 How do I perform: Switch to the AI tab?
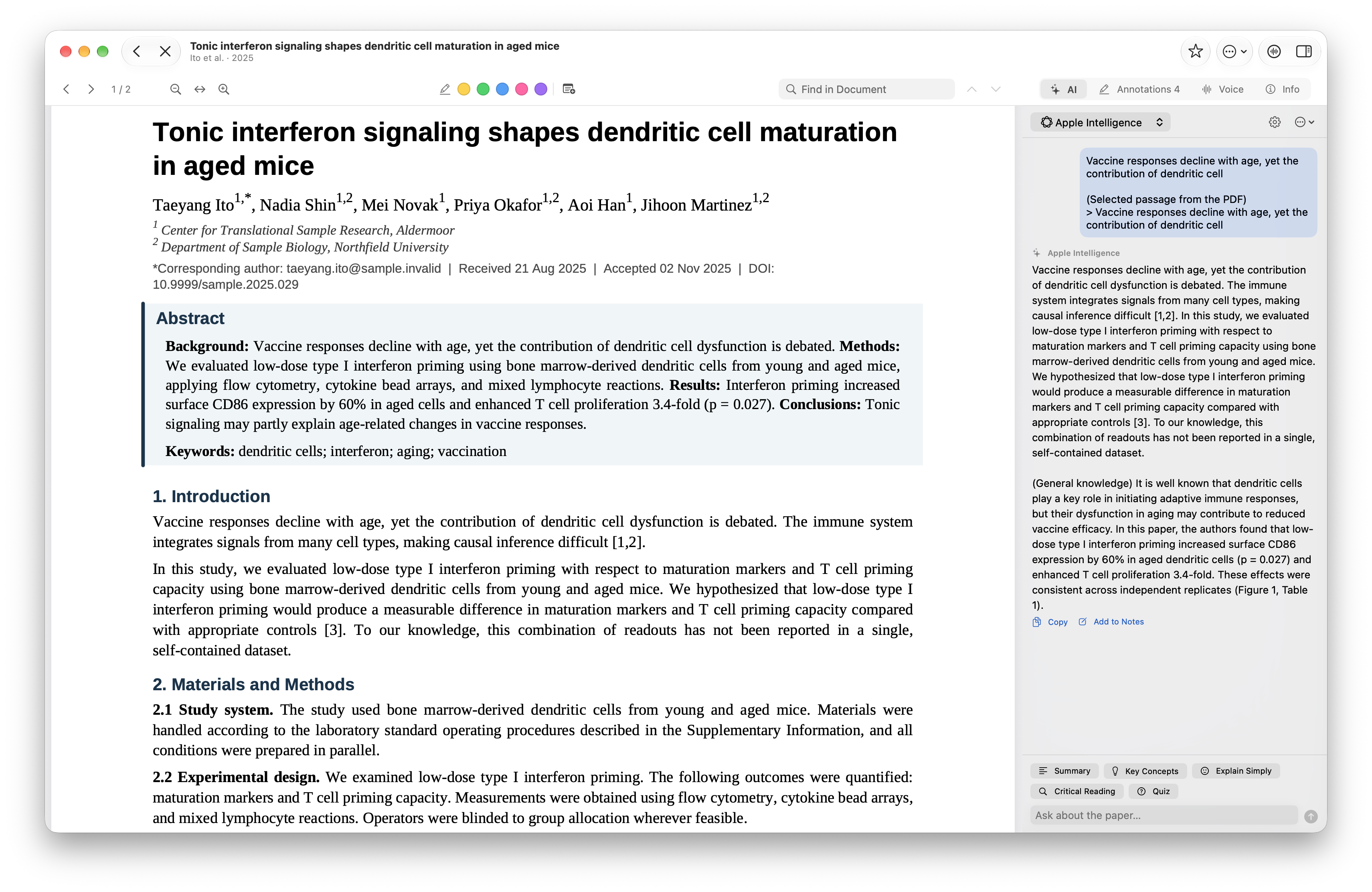pyautogui.click(x=1064, y=89)
